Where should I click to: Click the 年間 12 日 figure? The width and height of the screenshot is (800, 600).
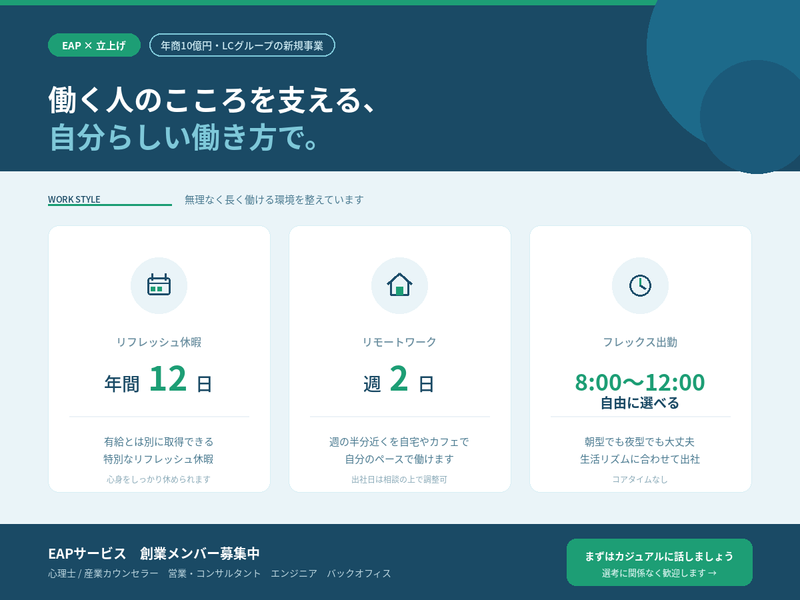point(159,380)
